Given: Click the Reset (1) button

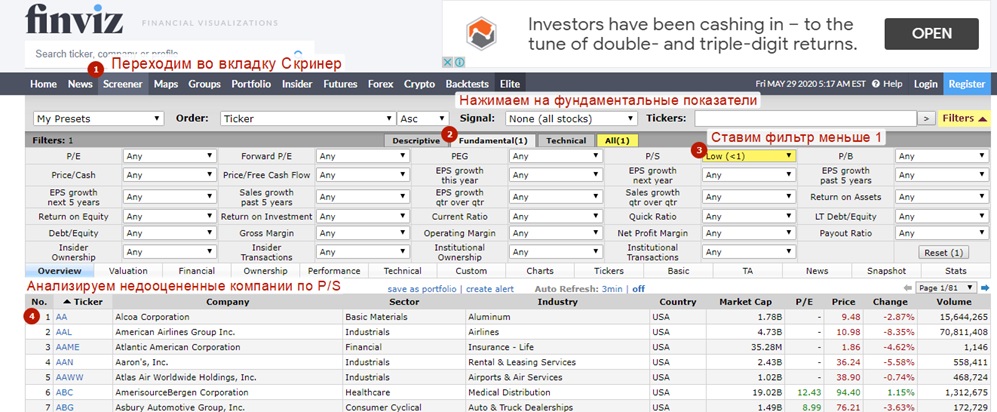Looking at the screenshot, I should click(943, 252).
